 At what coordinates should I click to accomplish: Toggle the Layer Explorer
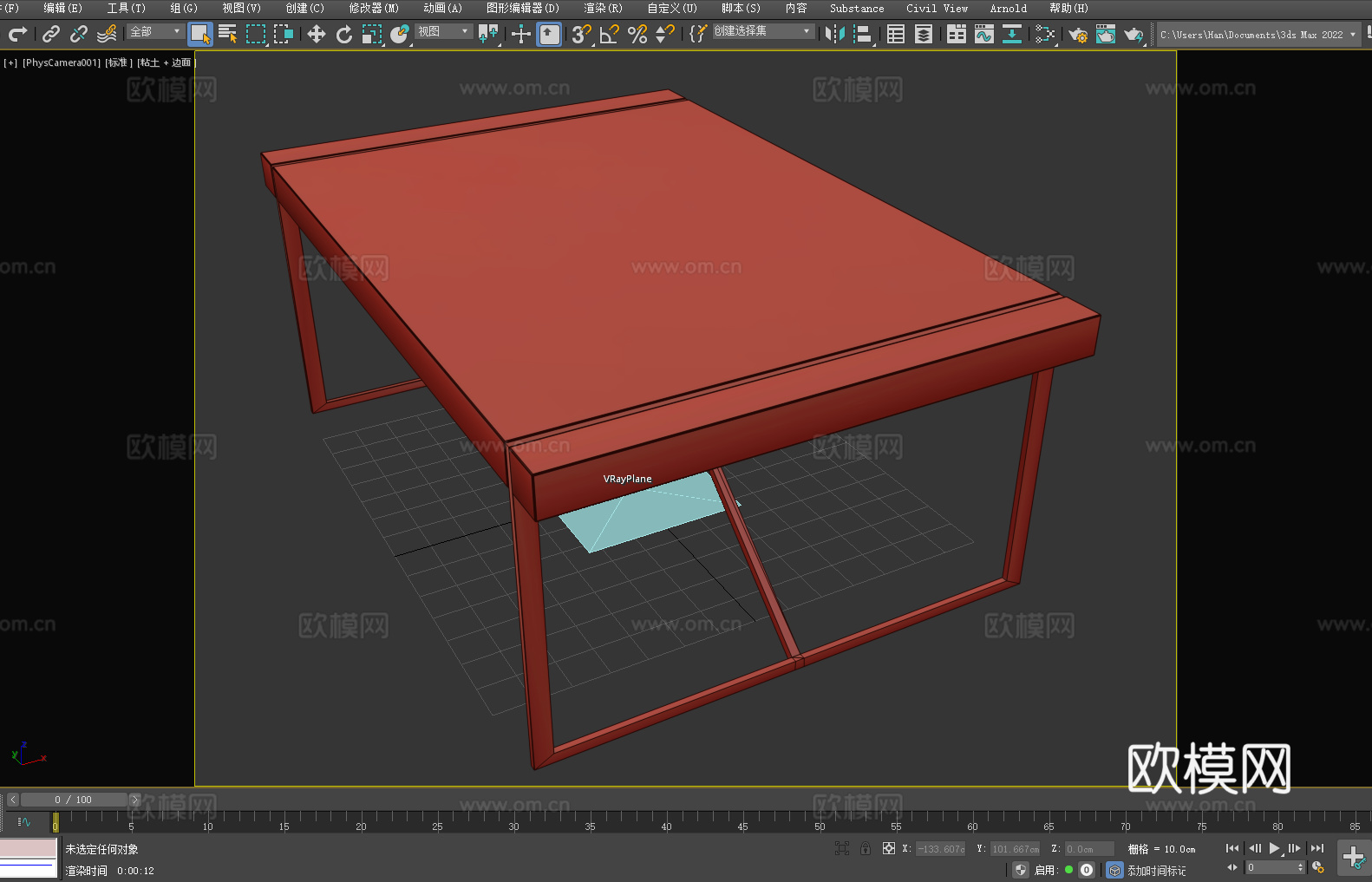[924, 34]
